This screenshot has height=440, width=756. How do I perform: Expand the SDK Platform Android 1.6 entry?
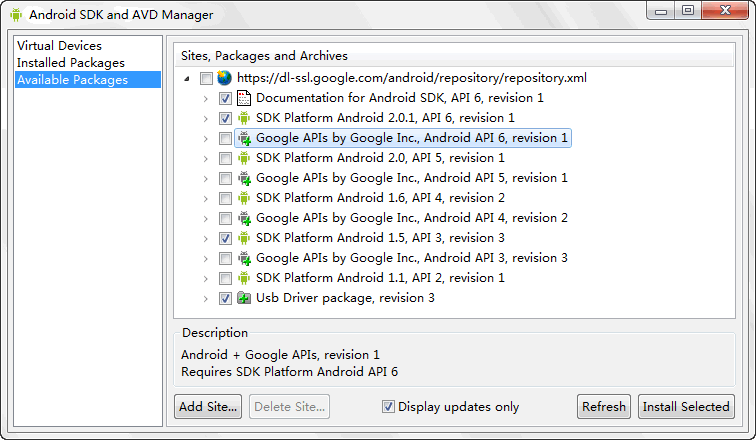pyautogui.click(x=206, y=198)
